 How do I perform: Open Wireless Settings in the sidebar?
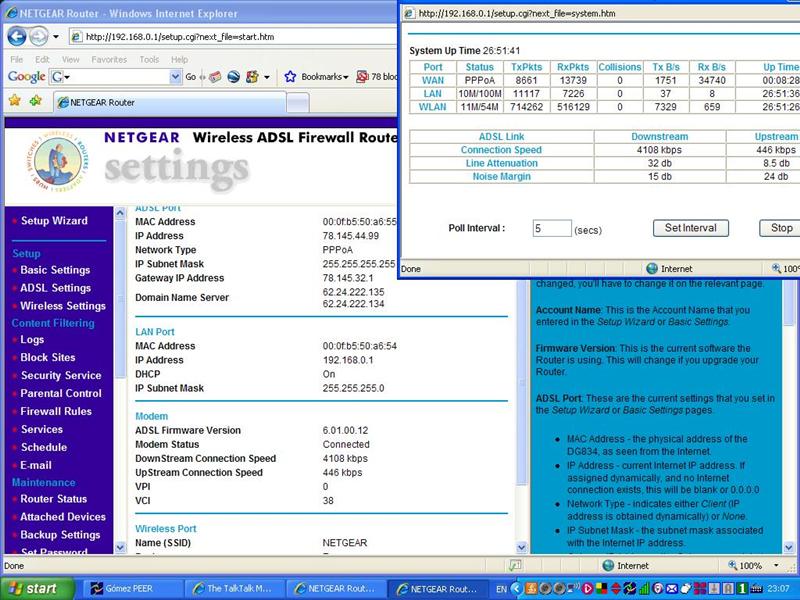[x=63, y=306]
